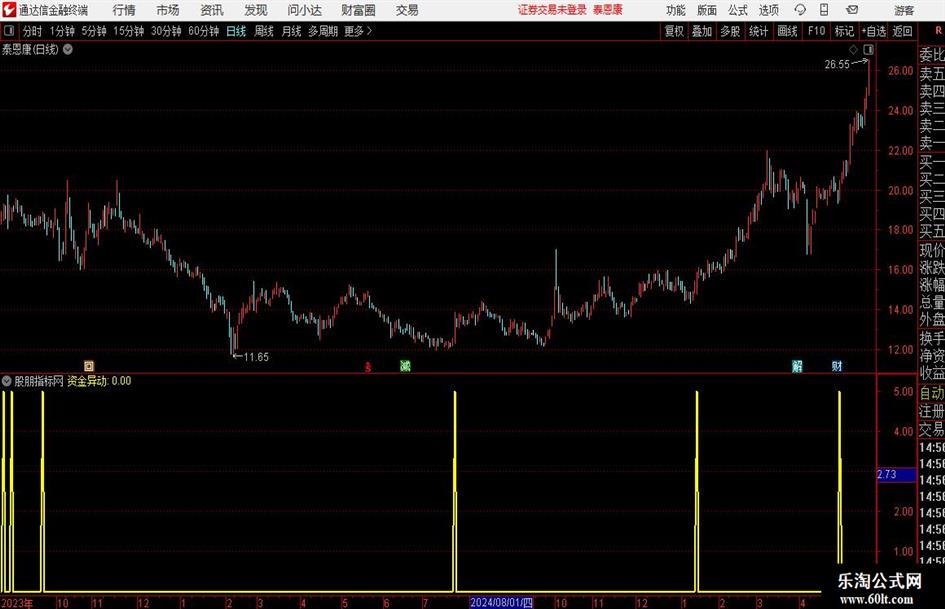Click the green 减 event marker
This screenshot has height=609, width=945.
[x=406, y=366]
